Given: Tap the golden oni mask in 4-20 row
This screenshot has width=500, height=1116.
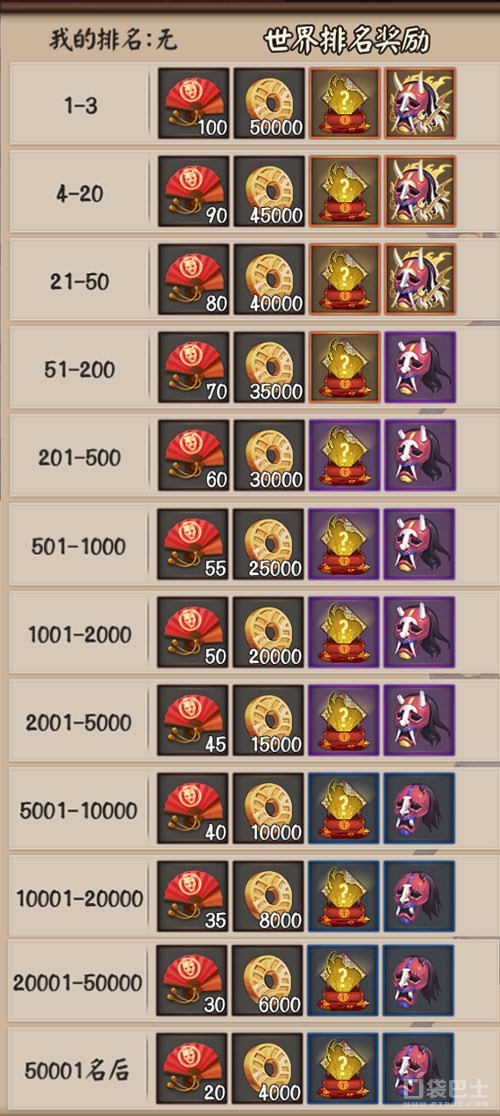Looking at the screenshot, I should [420, 191].
